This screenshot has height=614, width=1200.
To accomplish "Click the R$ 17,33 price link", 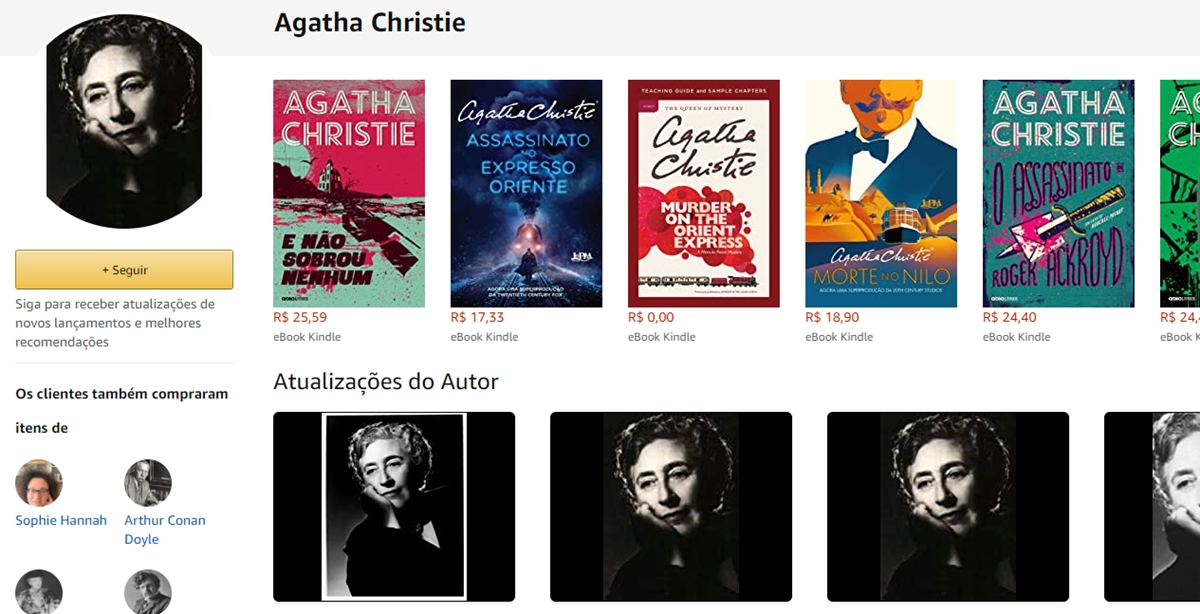I will click(478, 317).
